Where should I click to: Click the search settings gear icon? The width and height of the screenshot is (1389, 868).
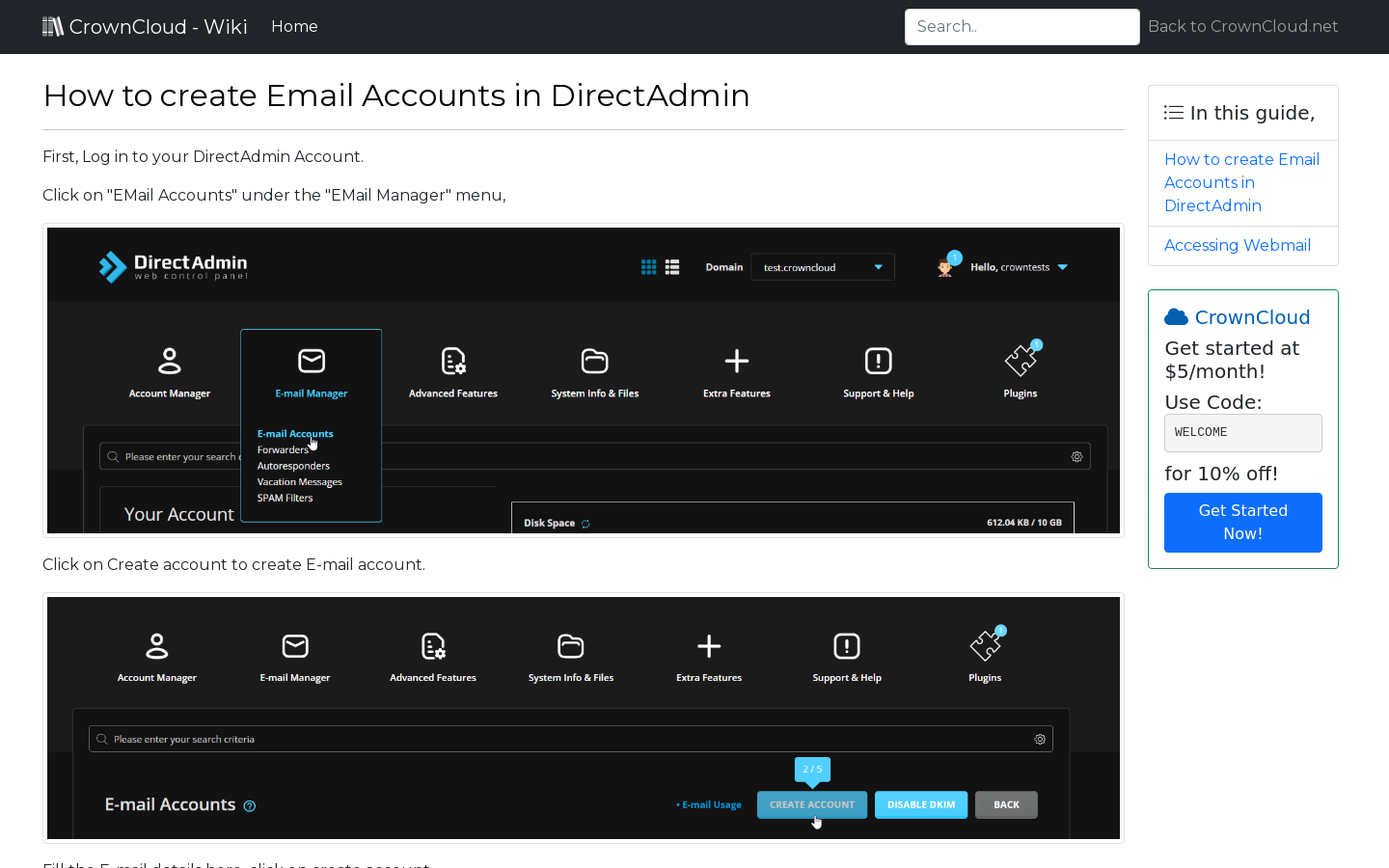coord(1076,456)
